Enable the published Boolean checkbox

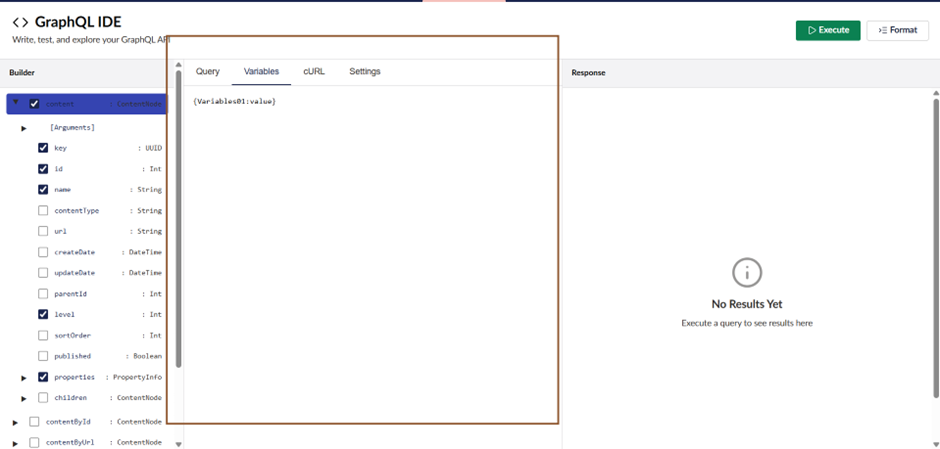click(x=43, y=356)
